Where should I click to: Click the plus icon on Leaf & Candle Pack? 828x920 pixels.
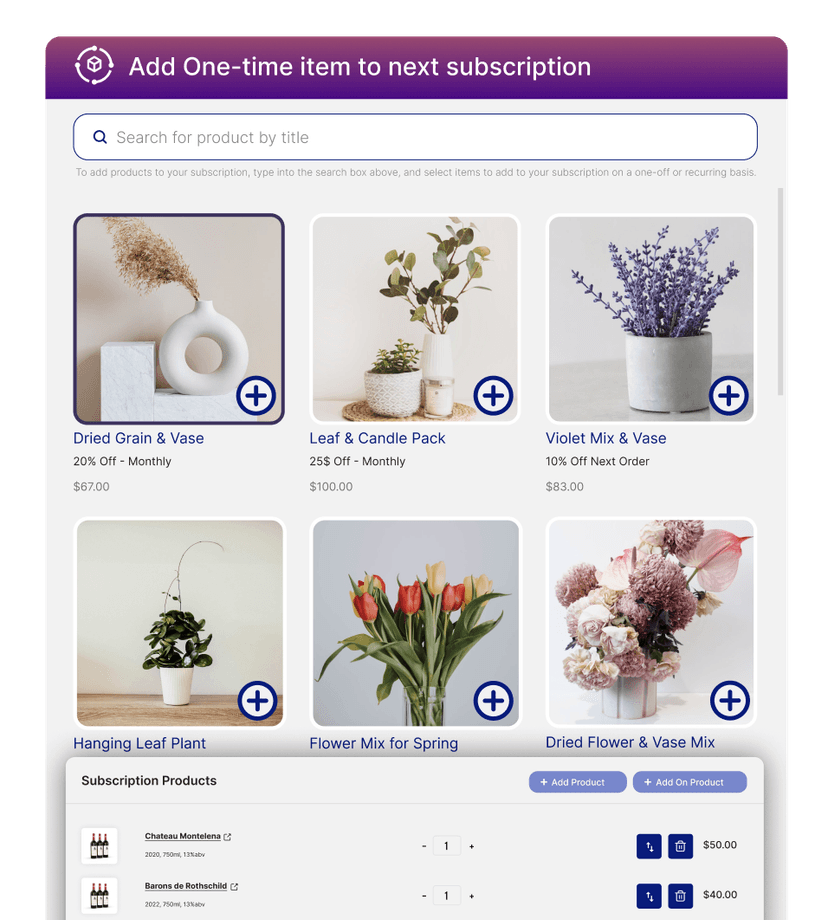(492, 396)
